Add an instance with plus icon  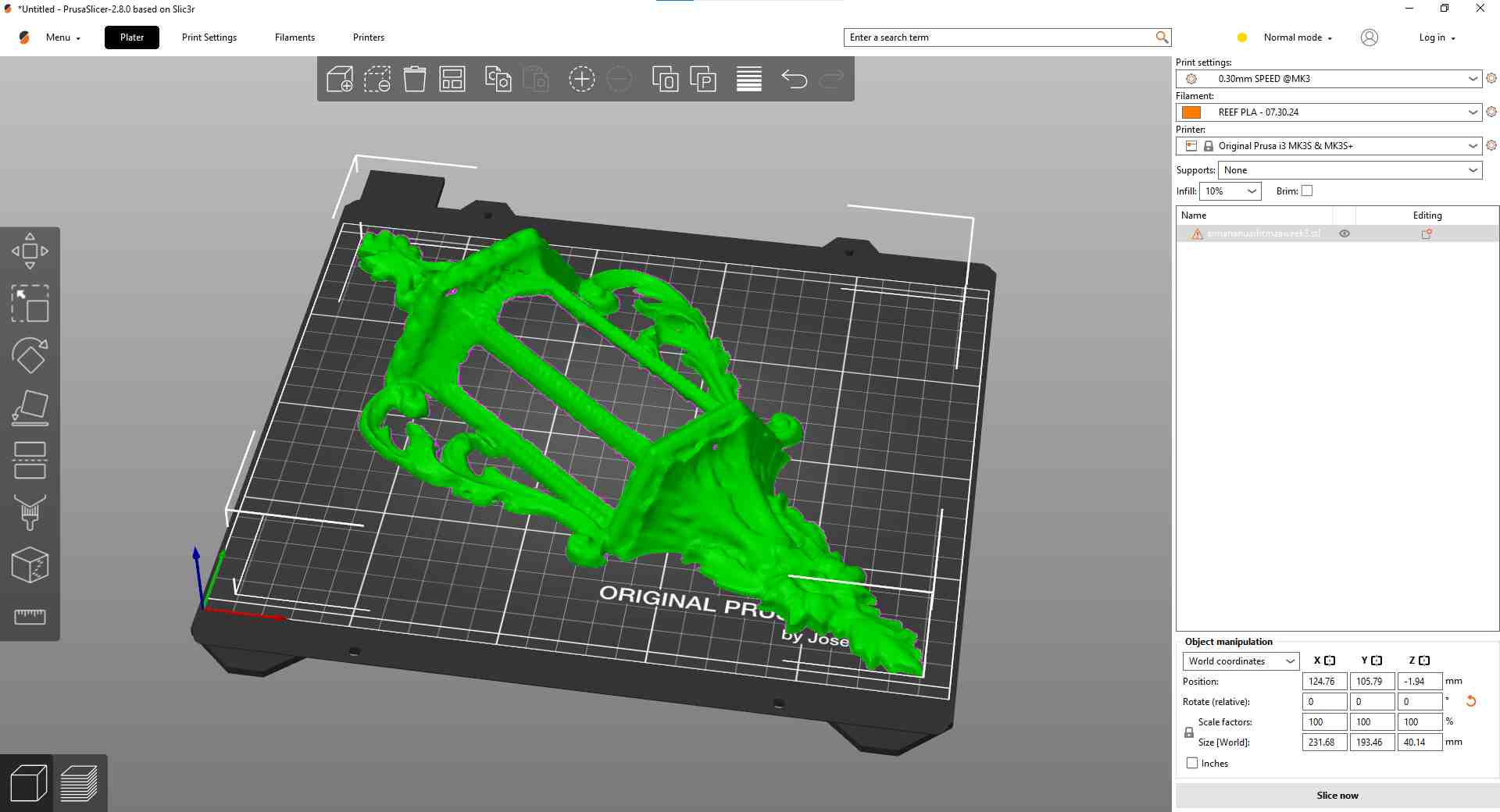(x=581, y=79)
